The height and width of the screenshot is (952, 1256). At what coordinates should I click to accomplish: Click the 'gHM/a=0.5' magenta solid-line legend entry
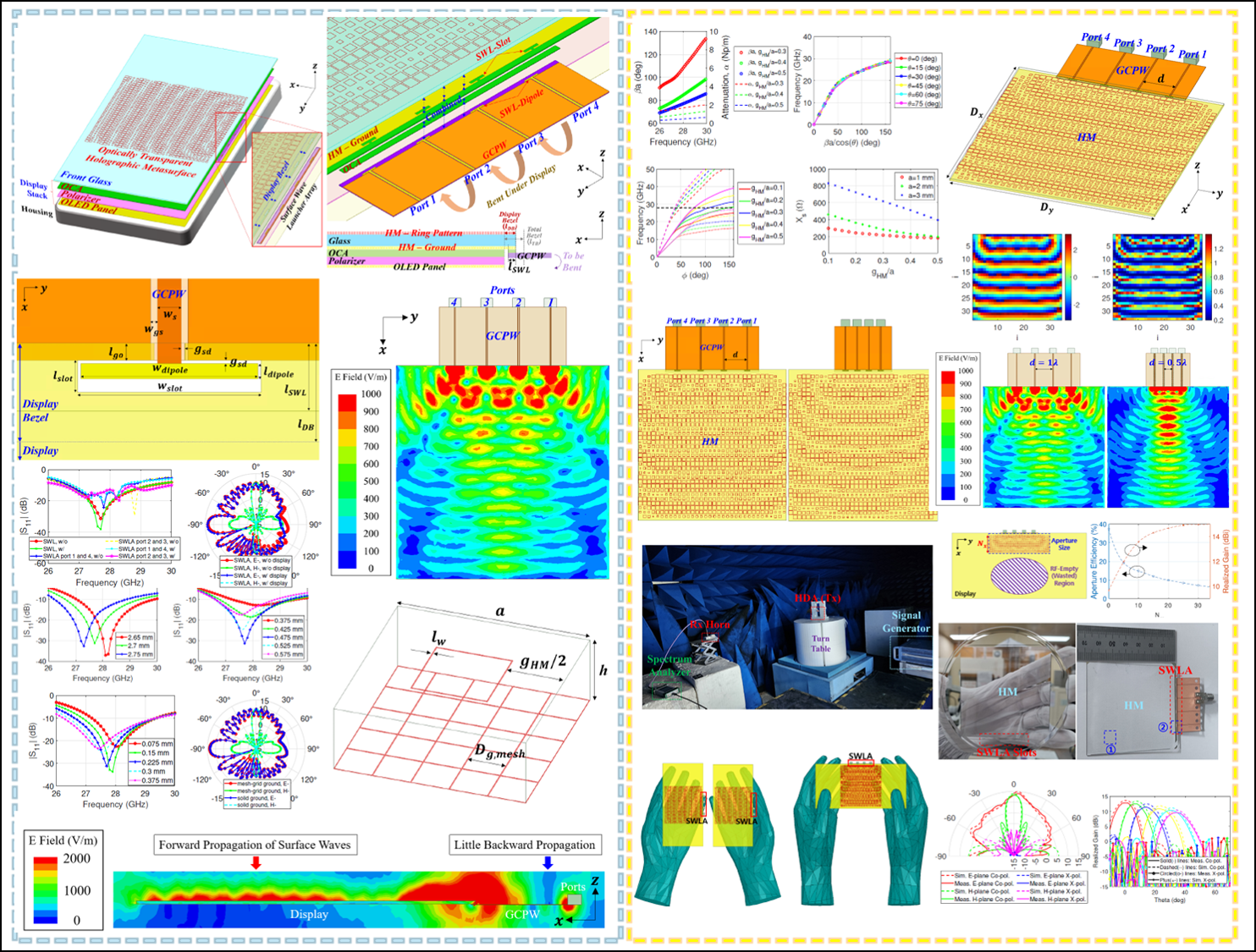(x=761, y=236)
